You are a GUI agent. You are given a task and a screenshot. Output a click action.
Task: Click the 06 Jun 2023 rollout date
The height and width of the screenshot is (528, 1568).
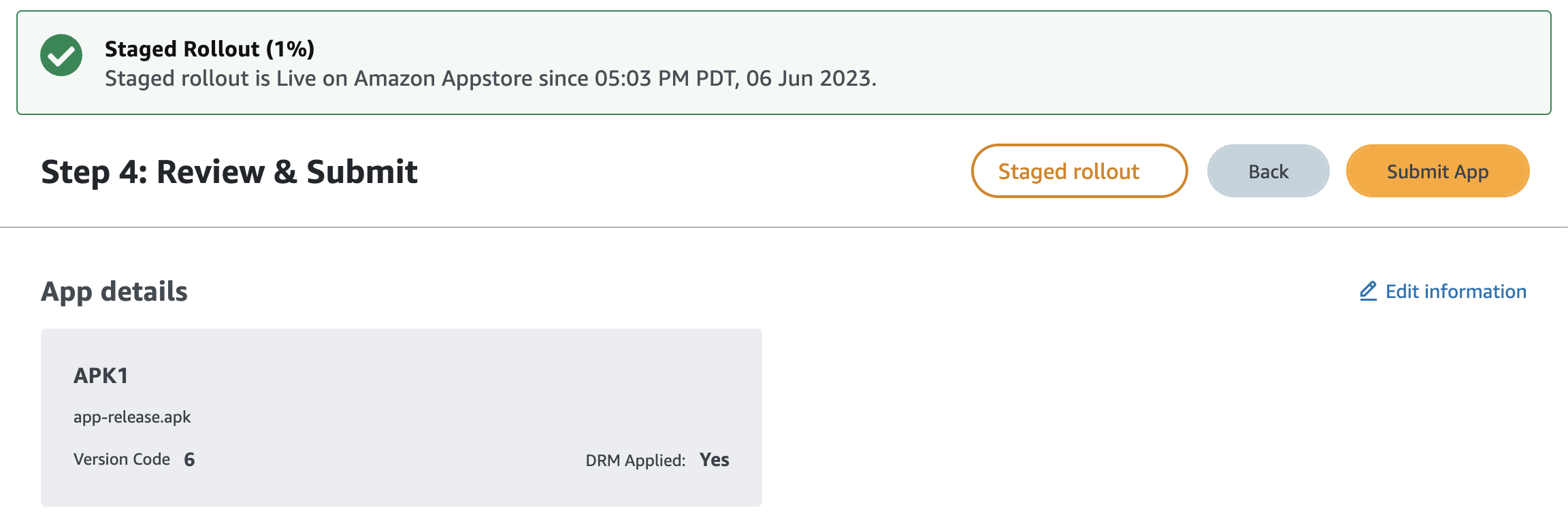(808, 79)
